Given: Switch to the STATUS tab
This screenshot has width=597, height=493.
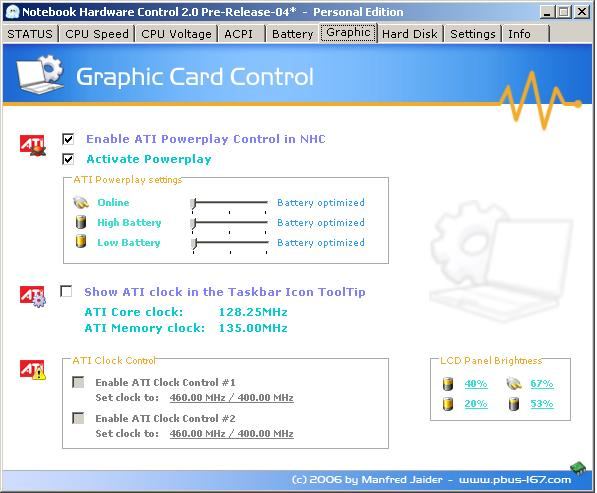Looking at the screenshot, I should point(30,34).
